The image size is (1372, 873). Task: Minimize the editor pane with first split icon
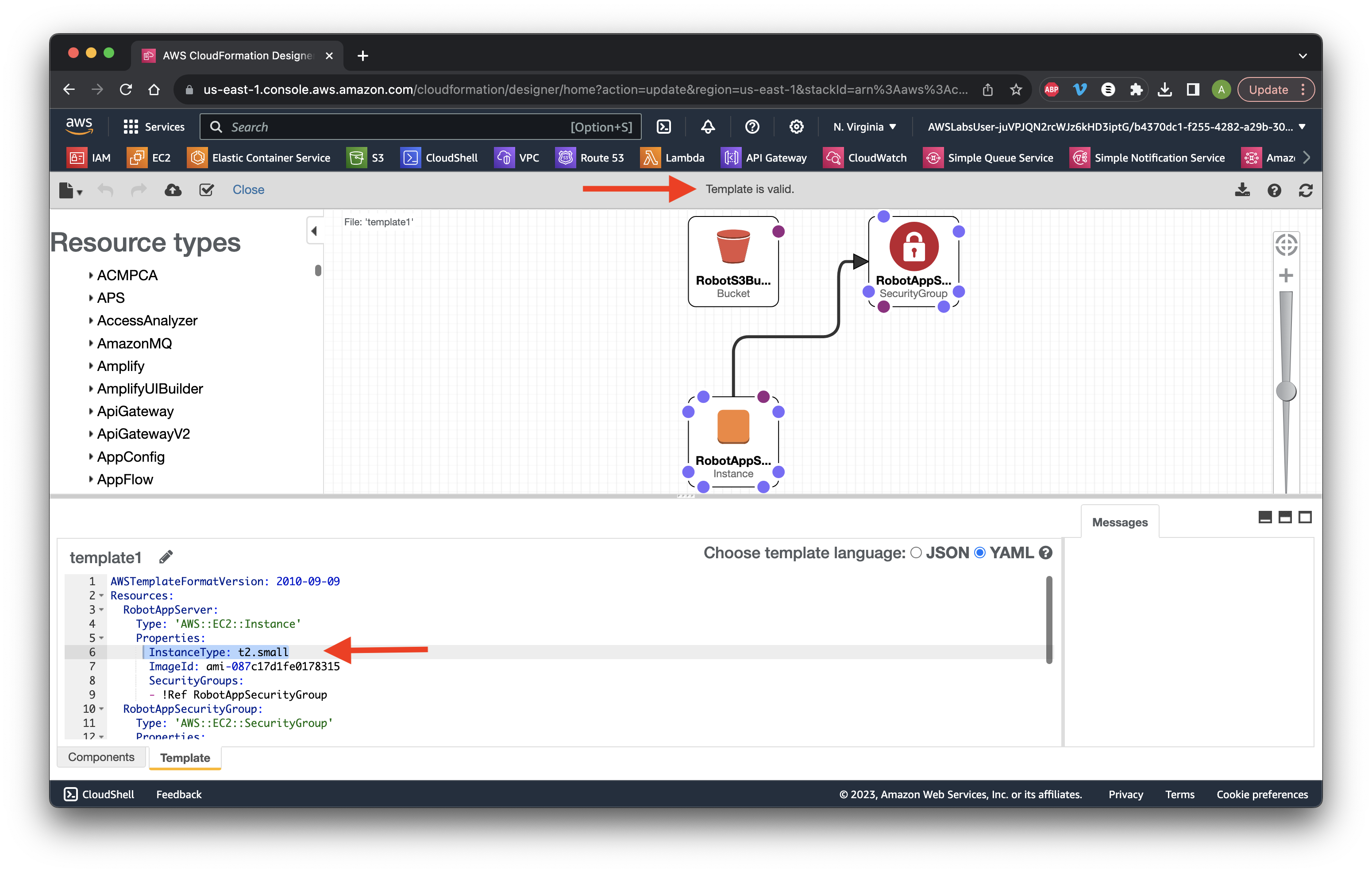(x=1265, y=517)
